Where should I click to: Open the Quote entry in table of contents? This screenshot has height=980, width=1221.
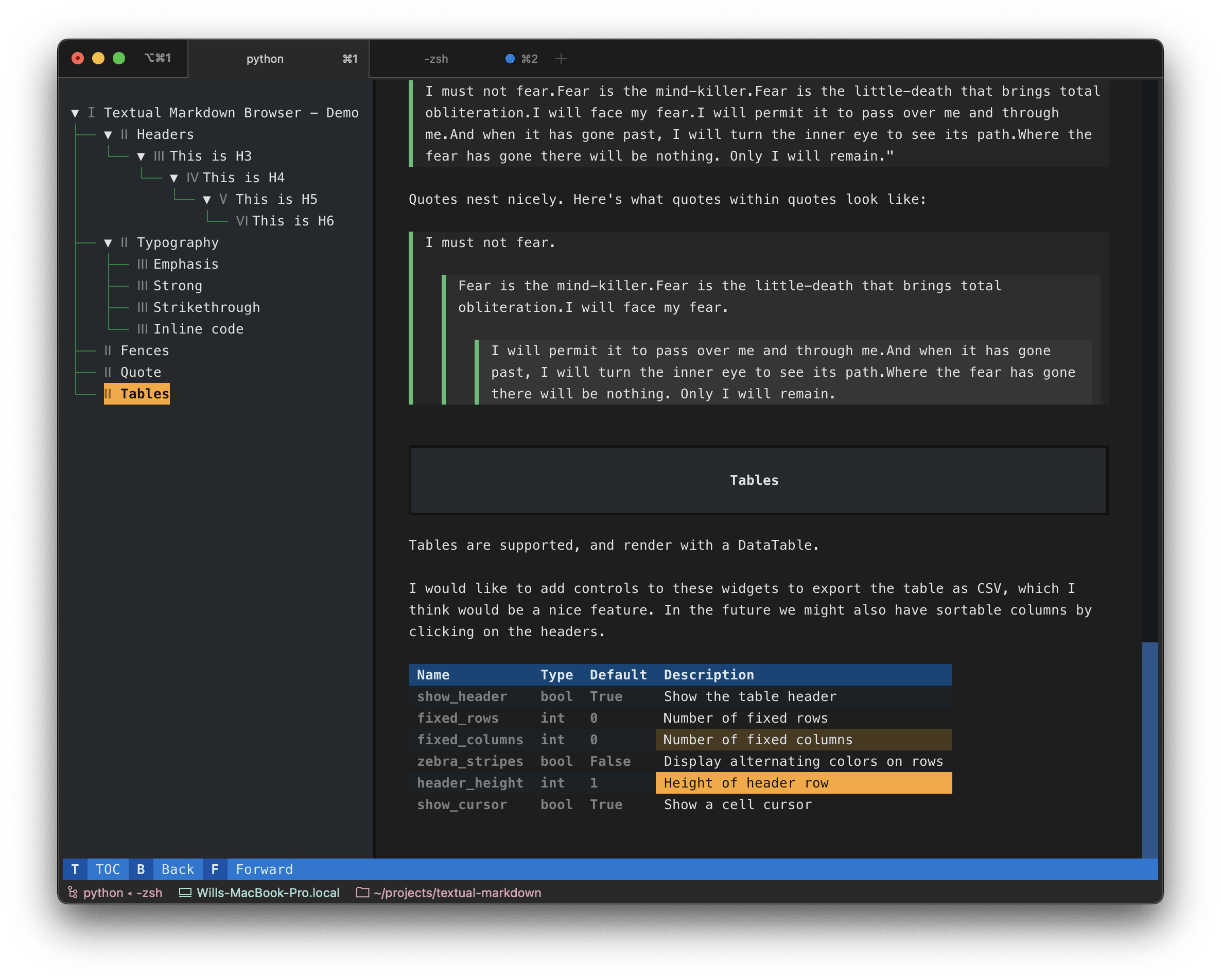pyautogui.click(x=132, y=372)
